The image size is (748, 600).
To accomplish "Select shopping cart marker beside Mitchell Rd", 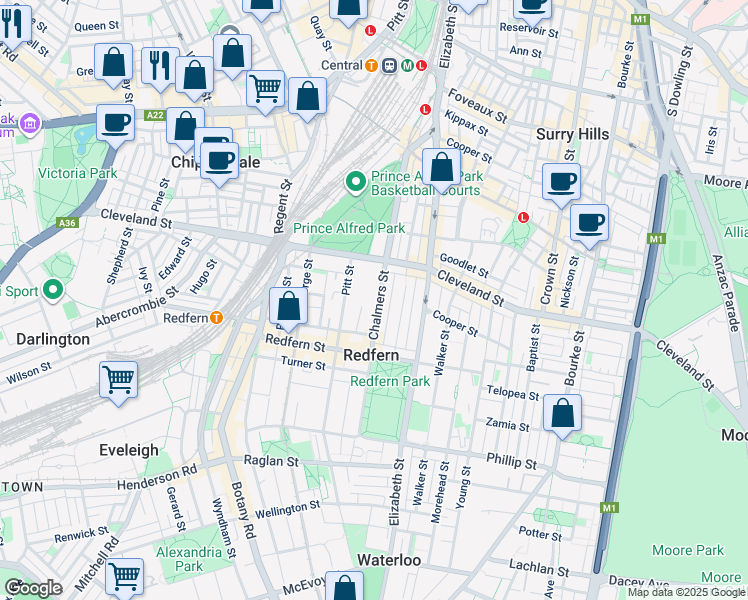I will coord(125,577).
